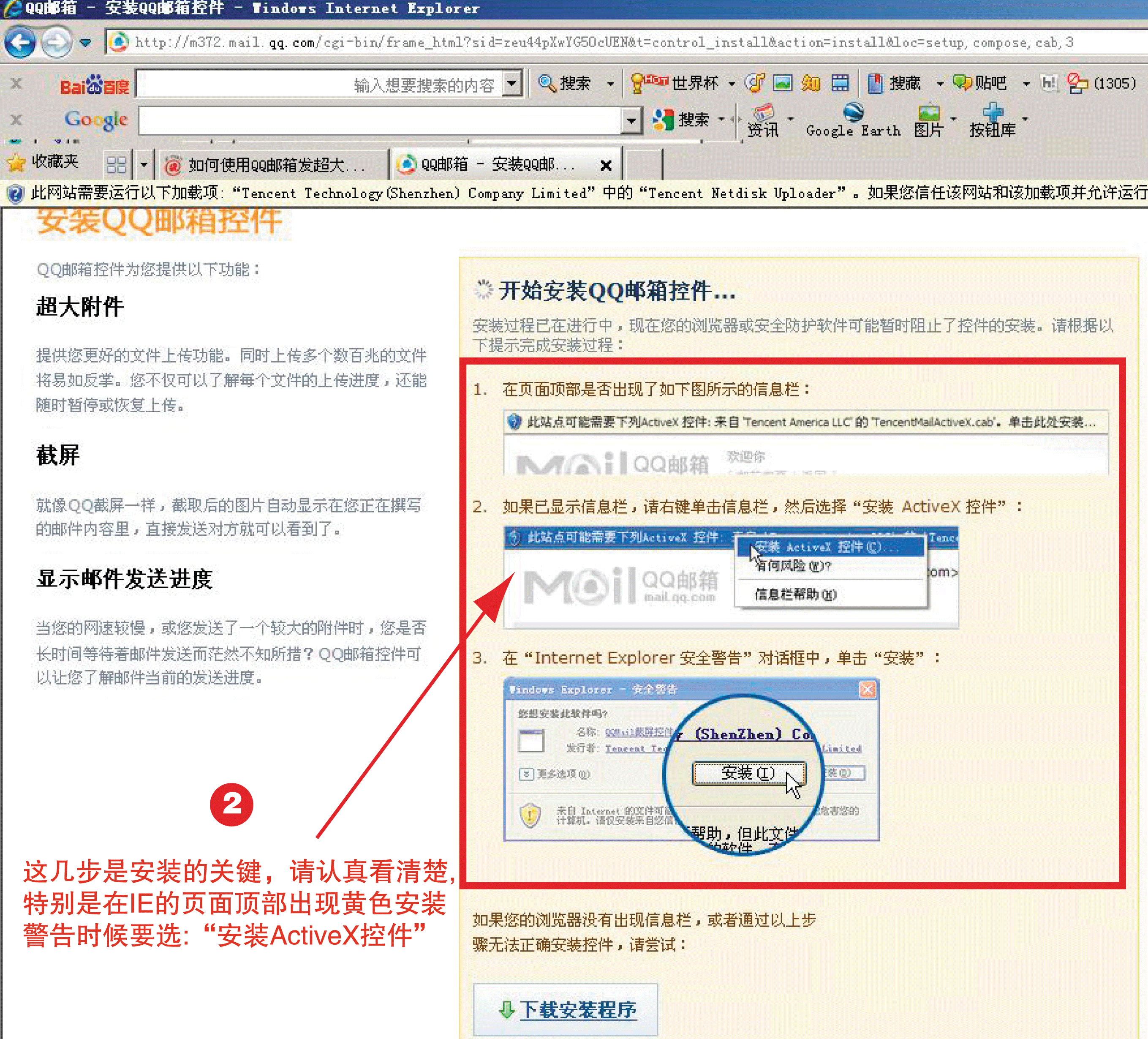The height and width of the screenshot is (1039, 1148).
Task: Expand the Google 搜索 dropdown arrow
Action: (721, 120)
